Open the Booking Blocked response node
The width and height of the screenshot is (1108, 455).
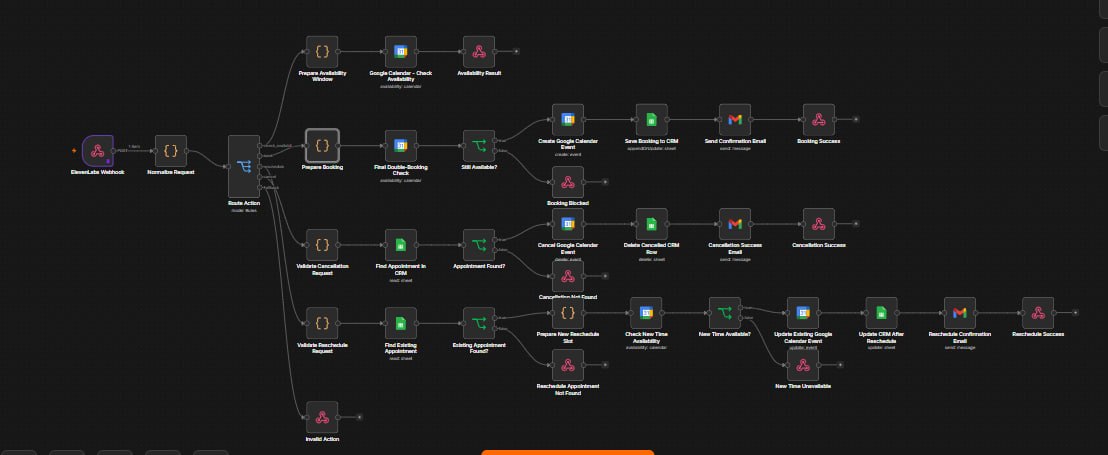coord(567,182)
